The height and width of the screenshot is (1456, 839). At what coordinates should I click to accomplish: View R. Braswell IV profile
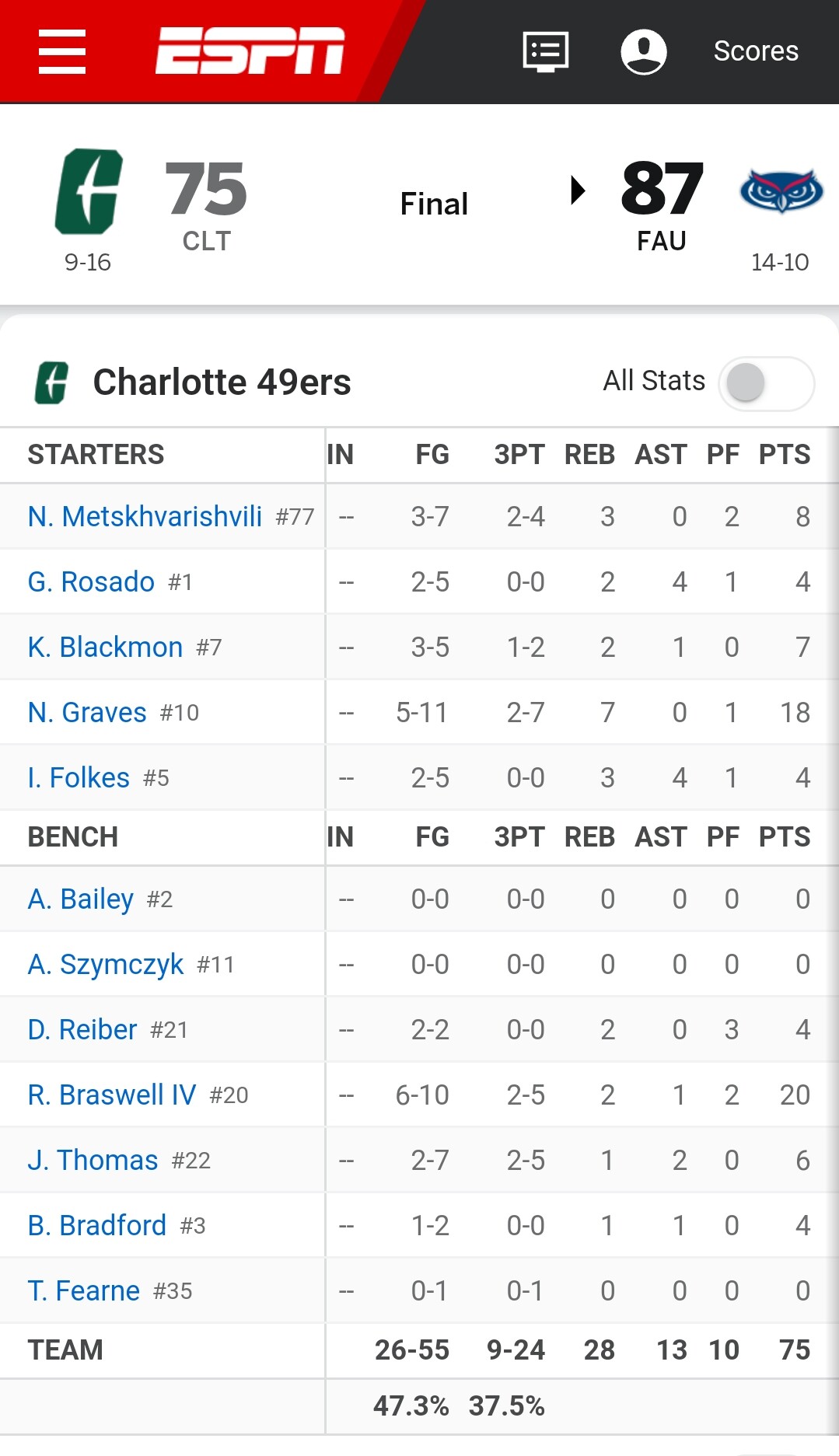pos(112,1095)
